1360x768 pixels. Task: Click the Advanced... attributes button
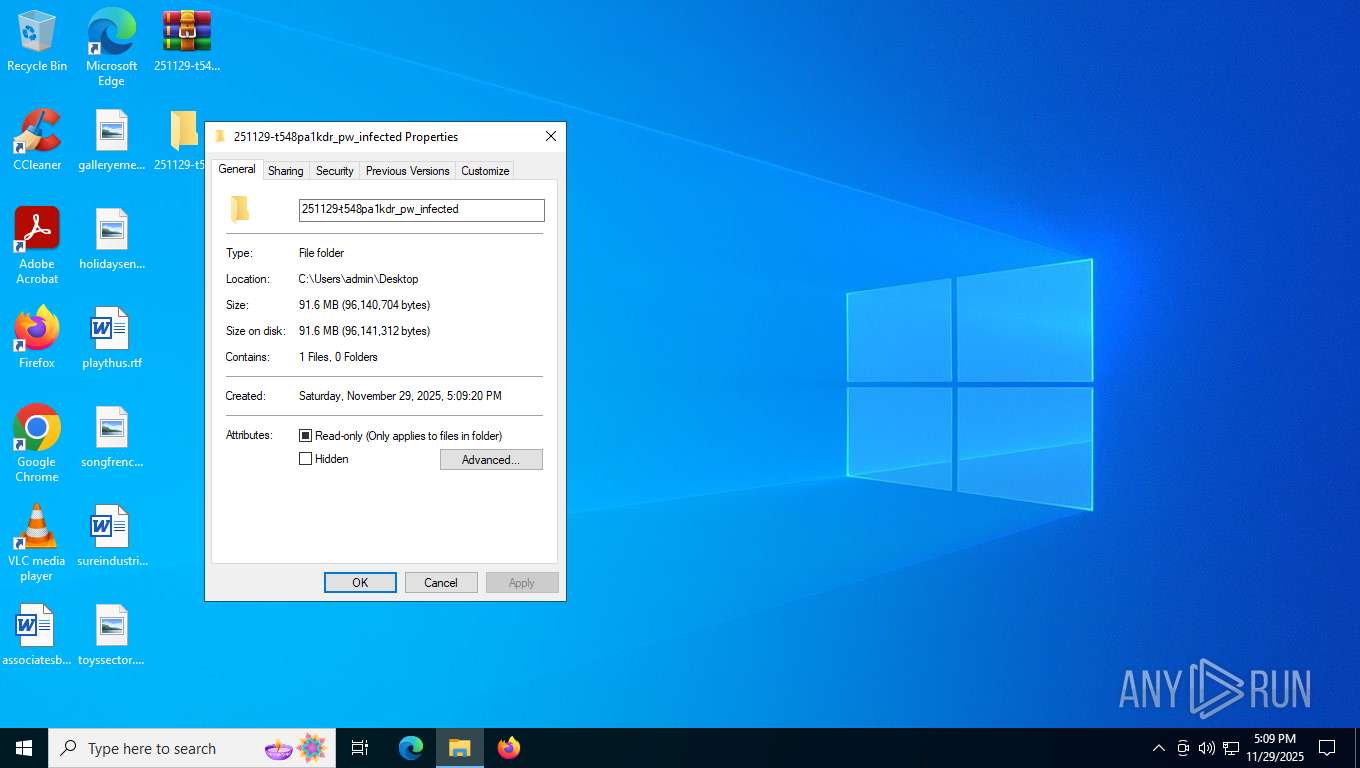[491, 460]
